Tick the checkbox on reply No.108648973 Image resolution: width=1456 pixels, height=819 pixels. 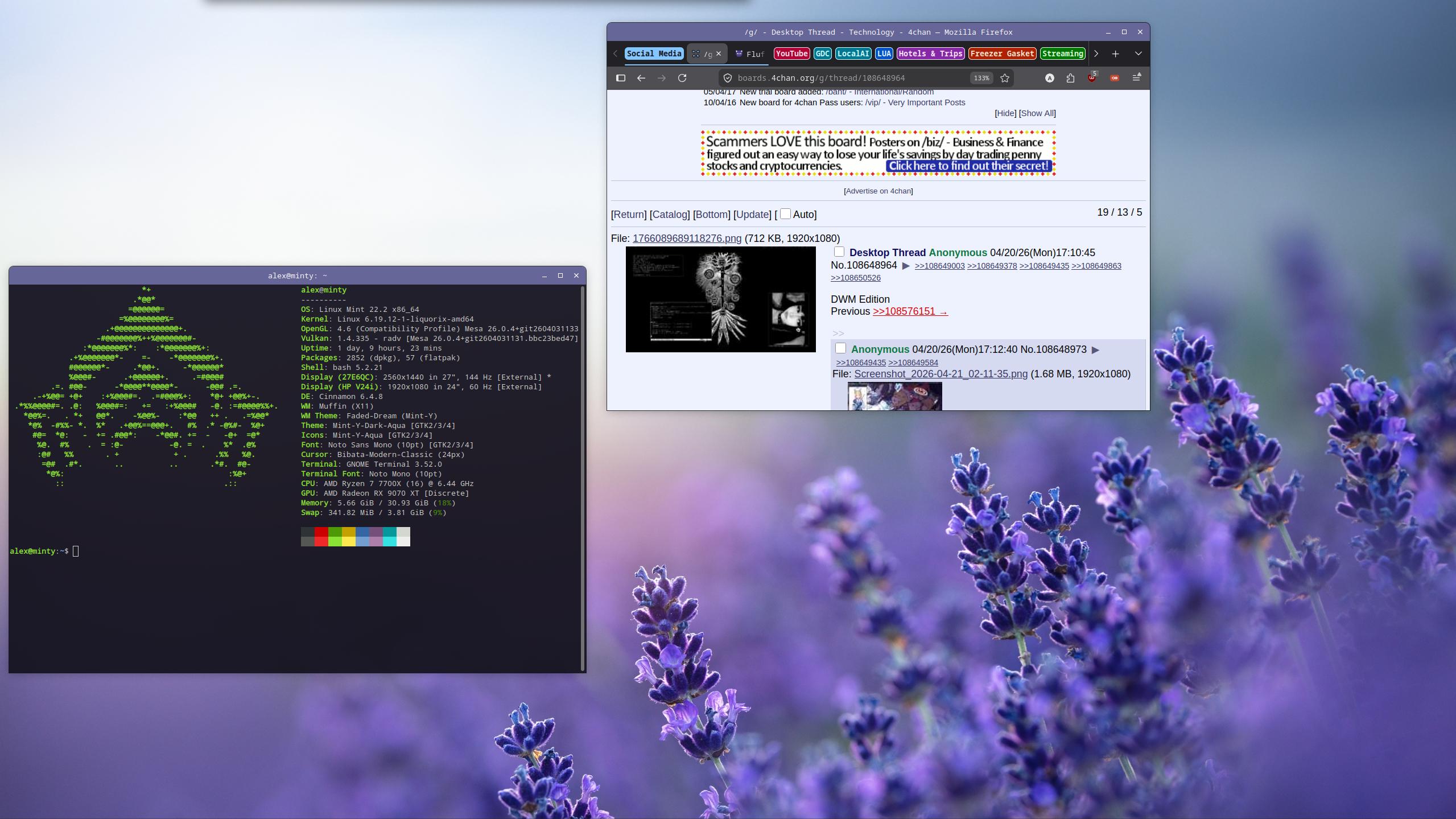(x=840, y=348)
